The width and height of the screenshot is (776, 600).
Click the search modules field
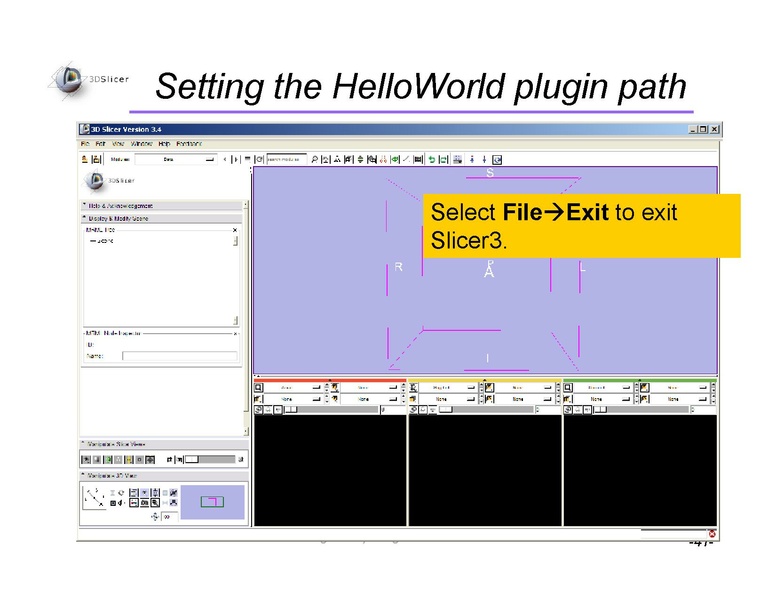coord(286,159)
